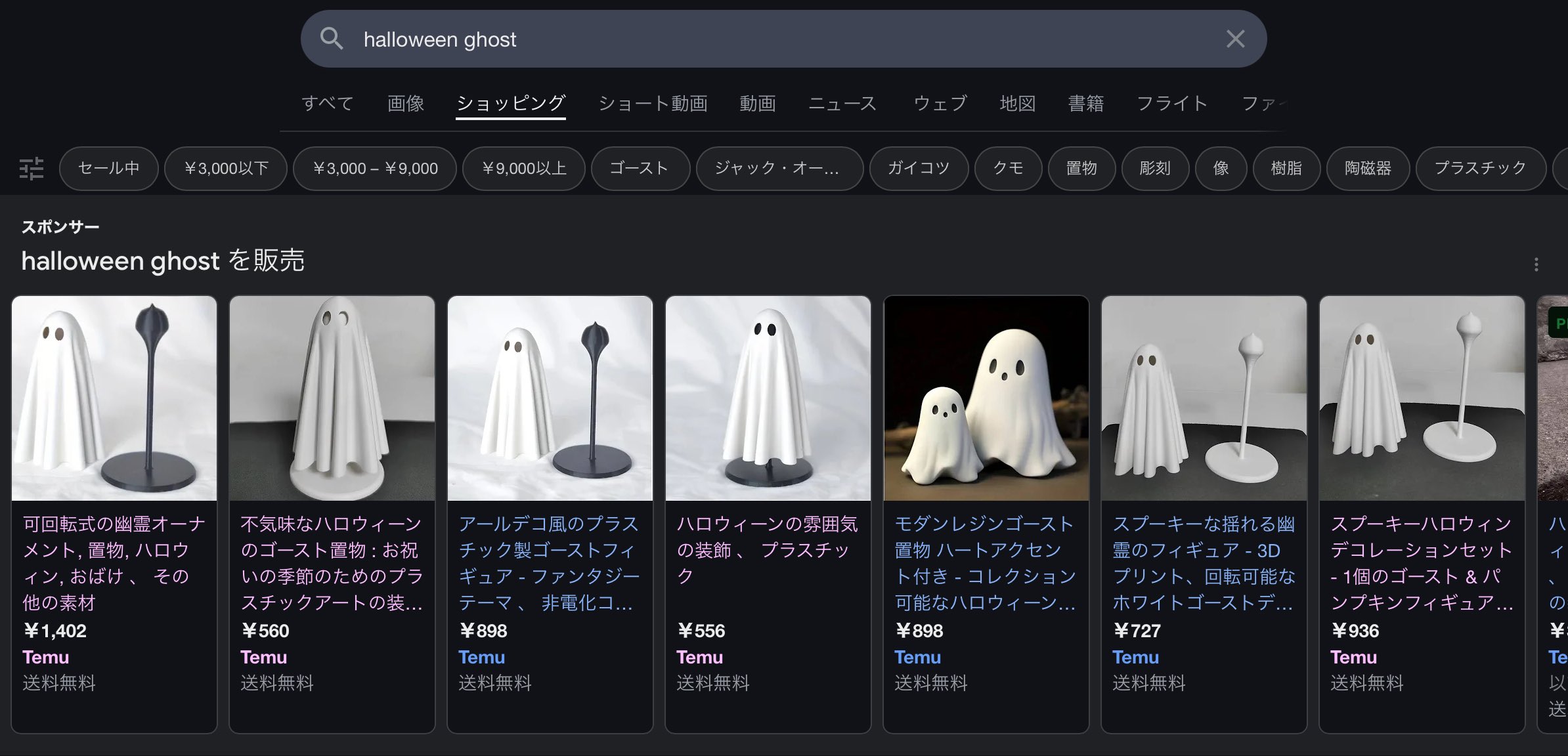
Task: Click the magnifying glass search icon
Action: [332, 39]
